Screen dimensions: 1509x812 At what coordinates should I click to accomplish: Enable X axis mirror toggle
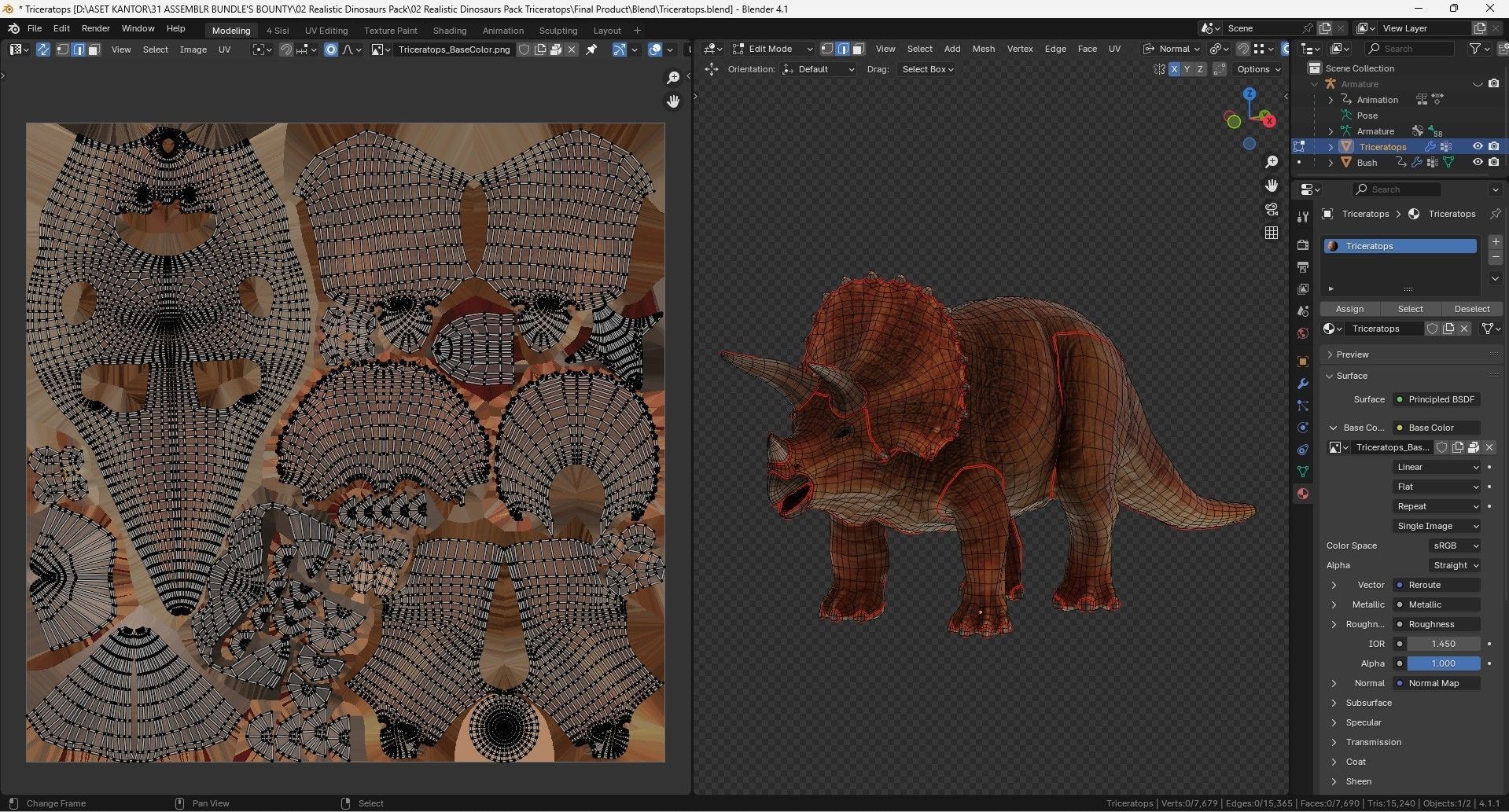[1174, 69]
